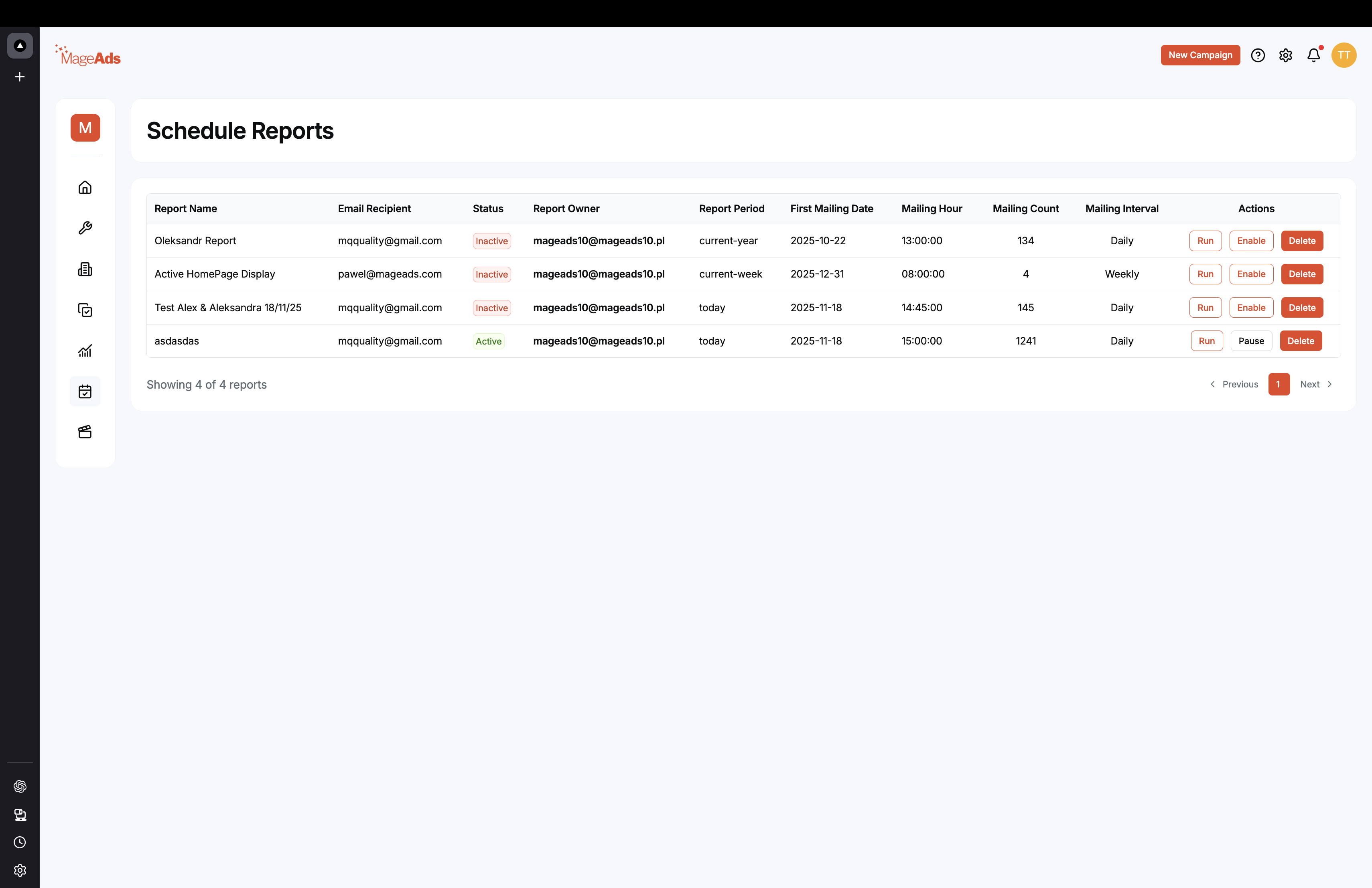
Task: Click Test Alex & Aleksandra 18/11/25 name
Action: click(x=228, y=308)
